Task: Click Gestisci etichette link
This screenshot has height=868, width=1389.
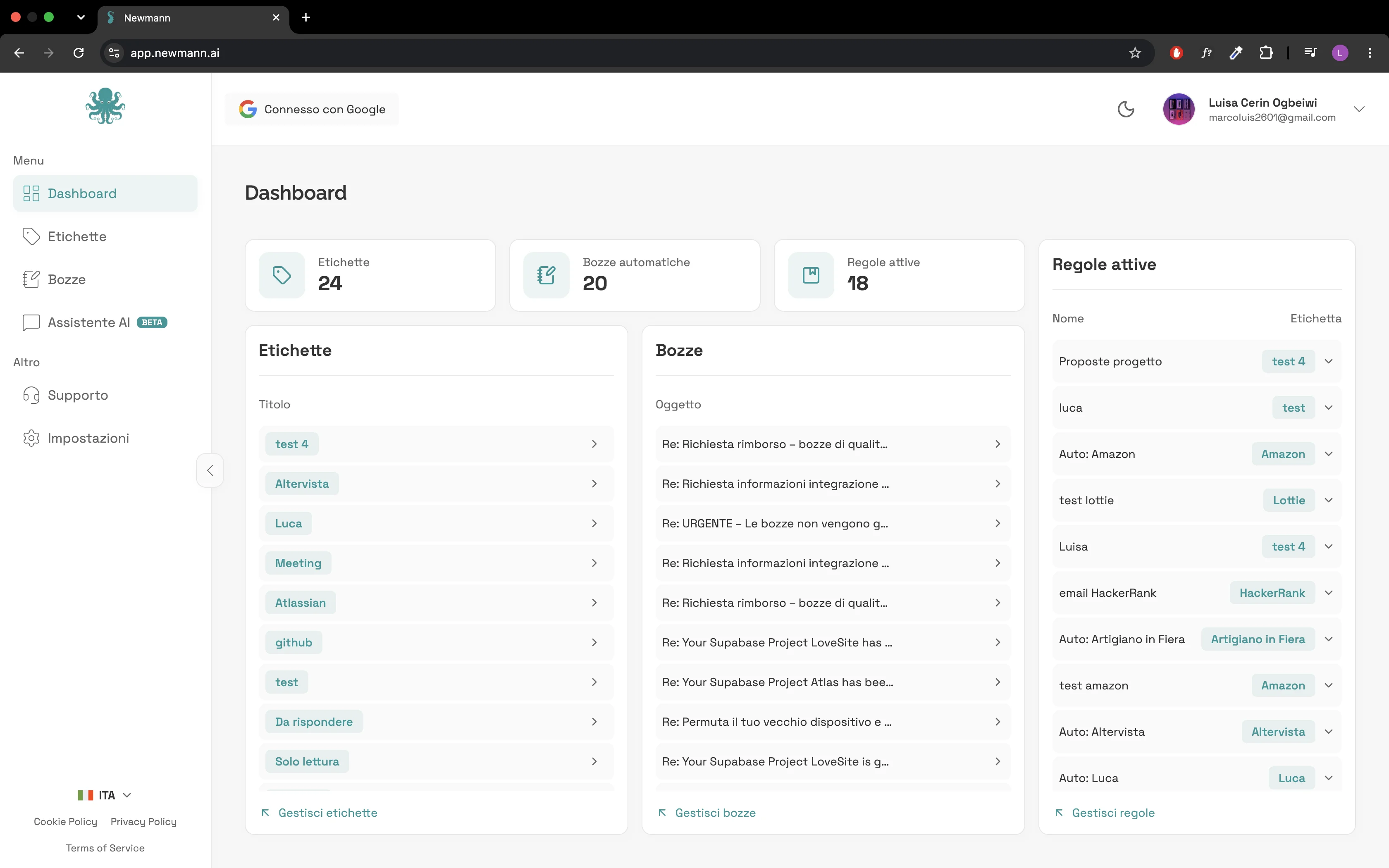Action: coord(319,813)
